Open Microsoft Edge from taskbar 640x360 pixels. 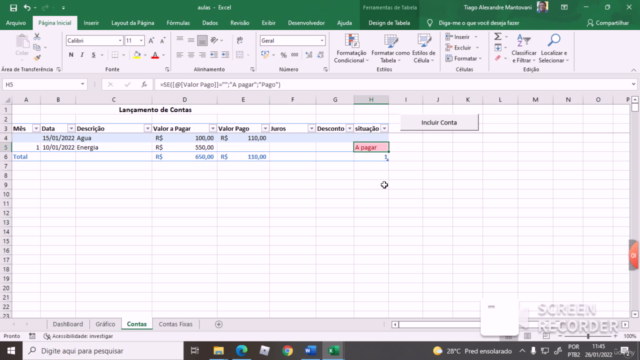click(x=242, y=351)
